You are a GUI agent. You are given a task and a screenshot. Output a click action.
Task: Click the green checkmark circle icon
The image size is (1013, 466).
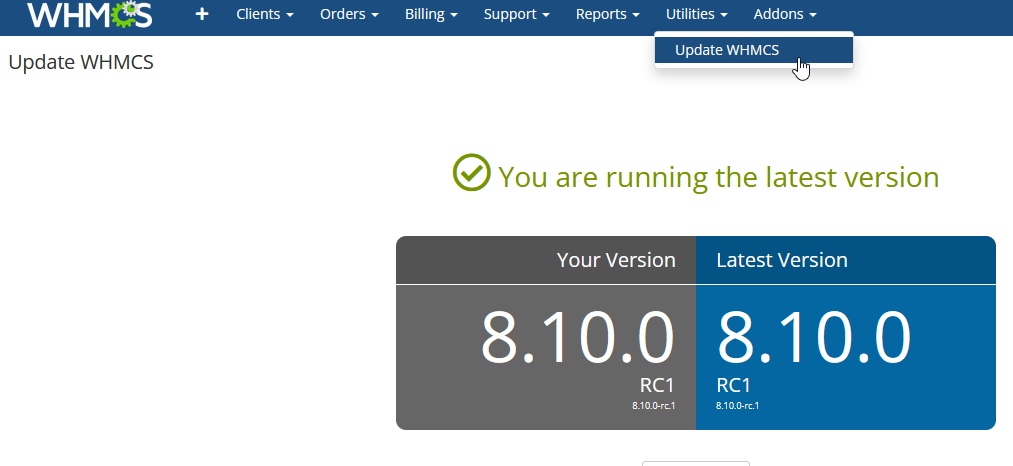tap(472, 173)
